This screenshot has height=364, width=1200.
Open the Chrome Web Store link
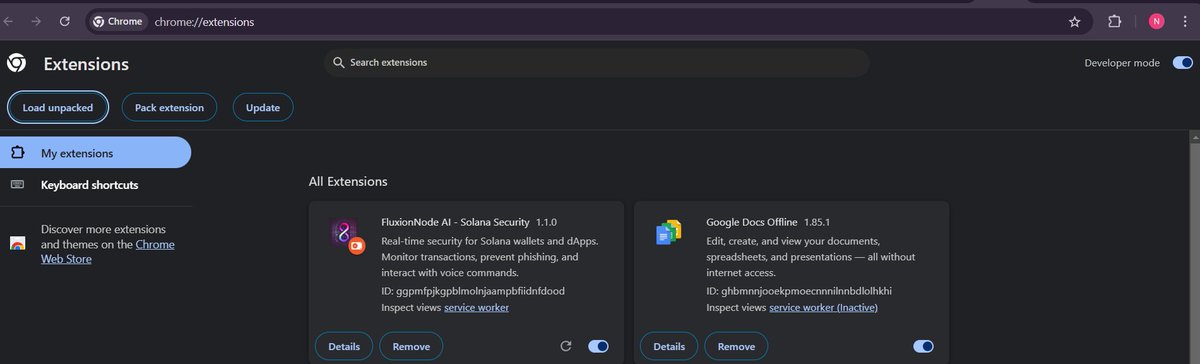click(x=108, y=252)
